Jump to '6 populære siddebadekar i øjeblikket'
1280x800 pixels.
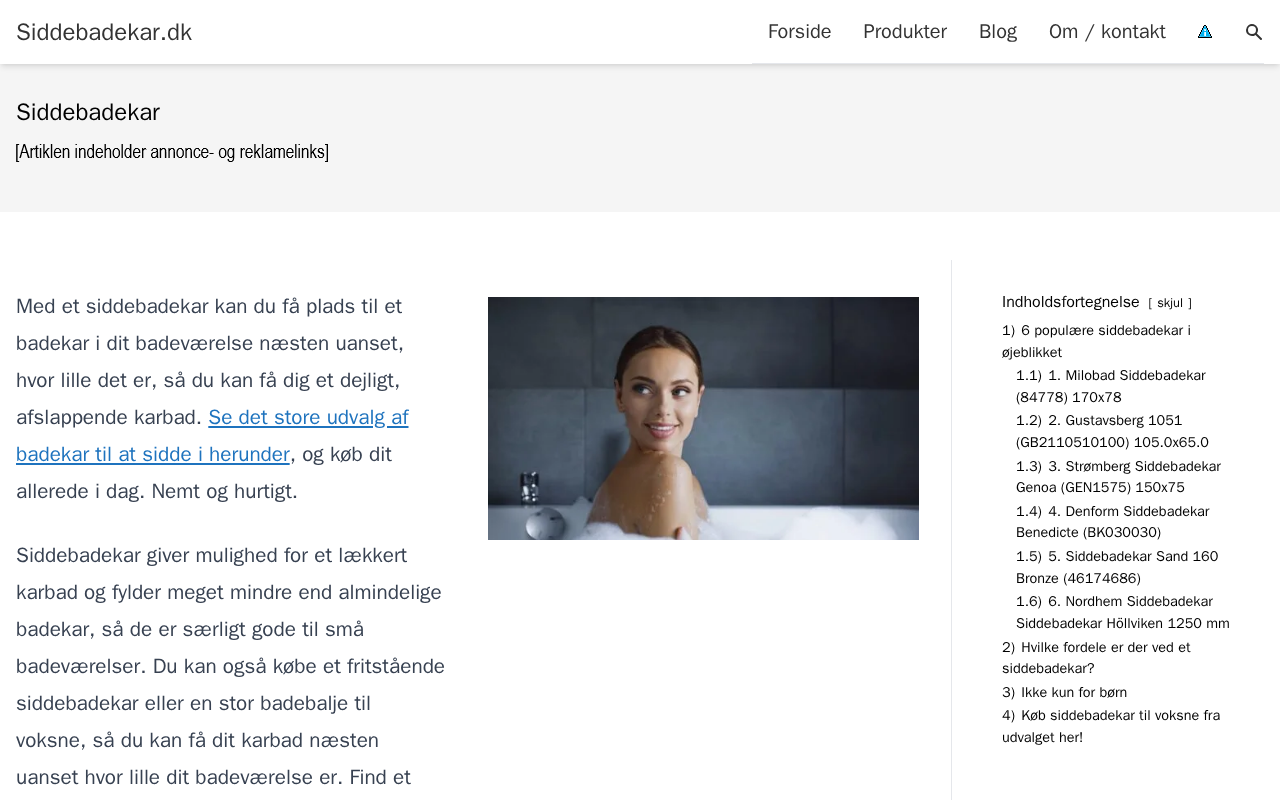click(x=1096, y=341)
